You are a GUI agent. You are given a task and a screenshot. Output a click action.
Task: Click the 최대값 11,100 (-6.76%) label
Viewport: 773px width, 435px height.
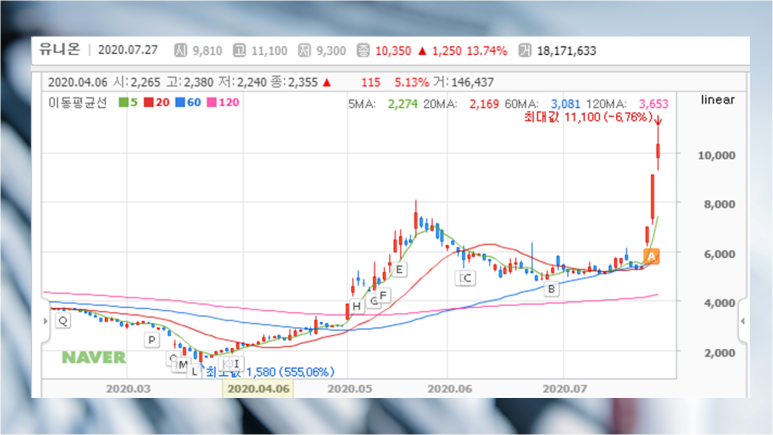pyautogui.click(x=588, y=117)
